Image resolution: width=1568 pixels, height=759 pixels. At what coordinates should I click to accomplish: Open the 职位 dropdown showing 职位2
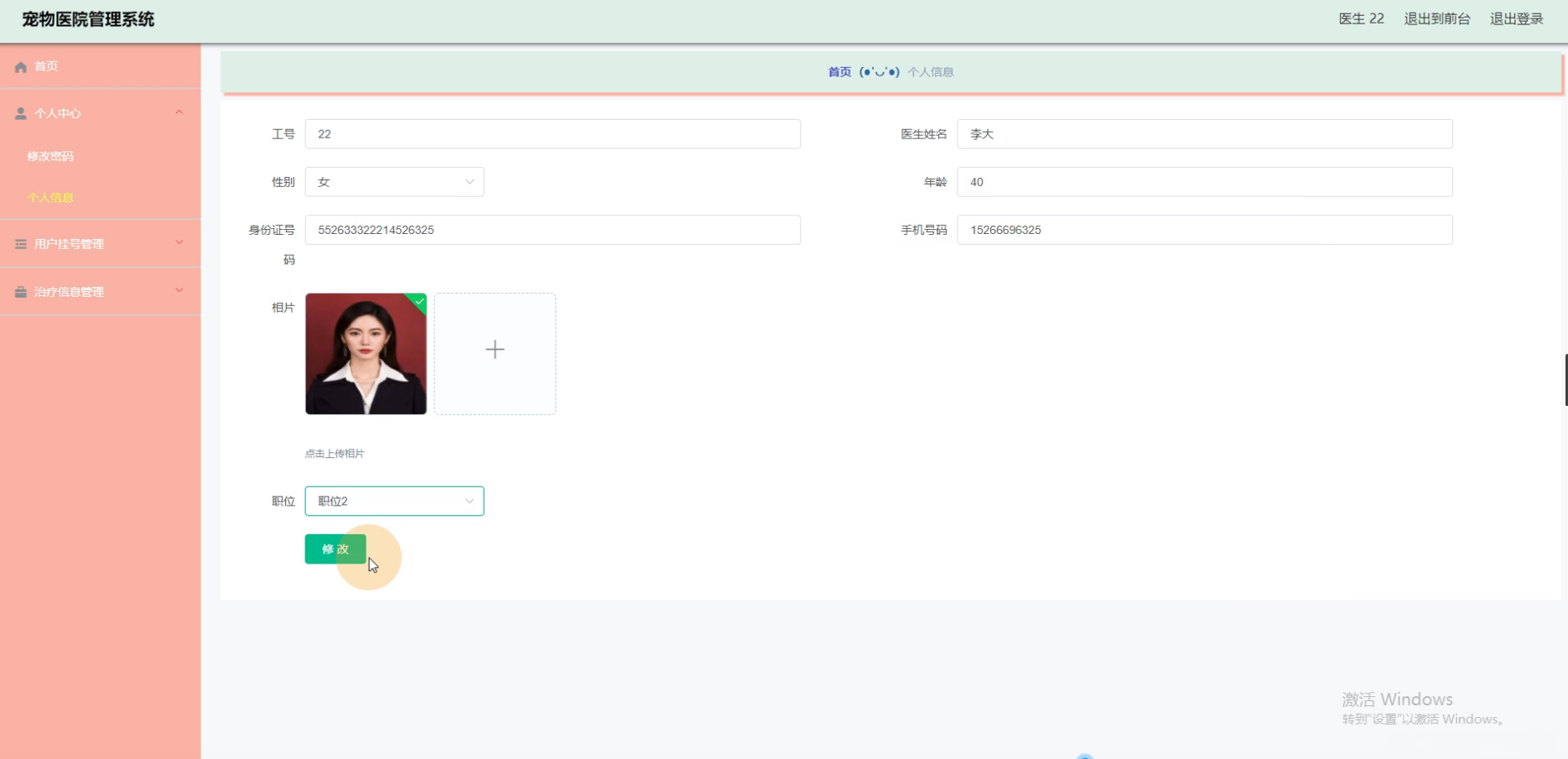tap(394, 501)
